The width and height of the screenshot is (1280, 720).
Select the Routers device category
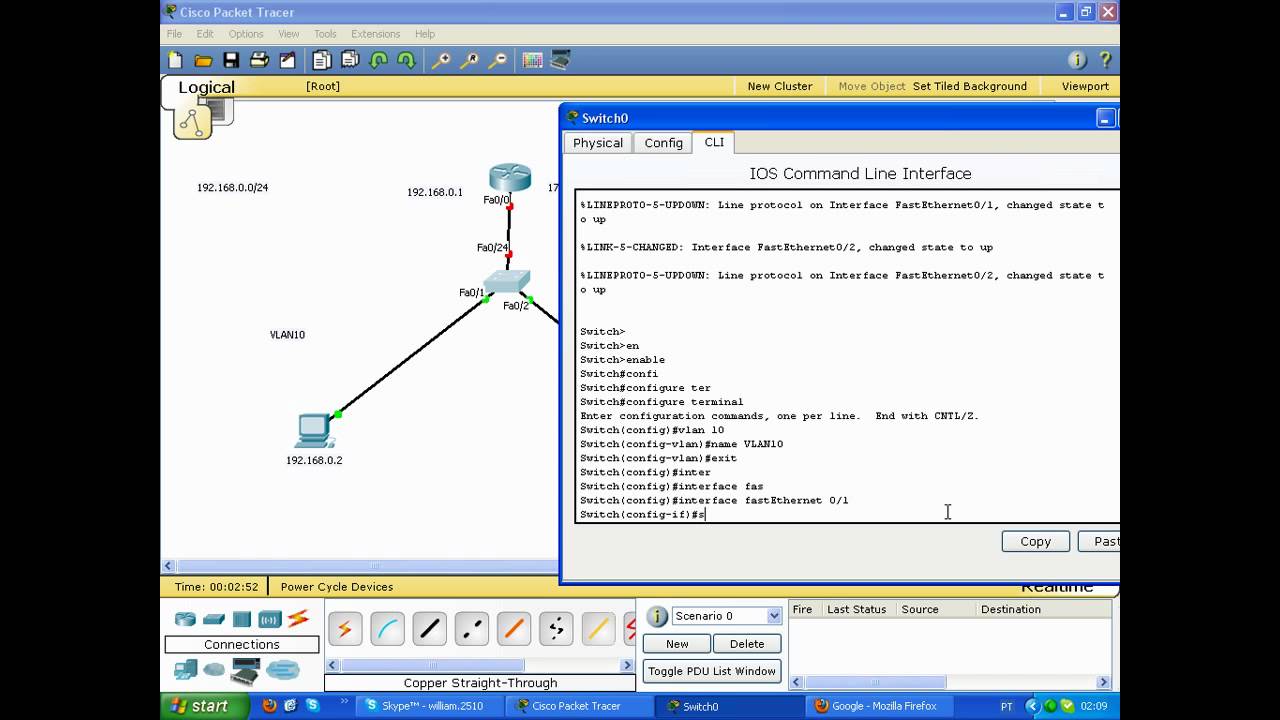pyautogui.click(x=185, y=619)
